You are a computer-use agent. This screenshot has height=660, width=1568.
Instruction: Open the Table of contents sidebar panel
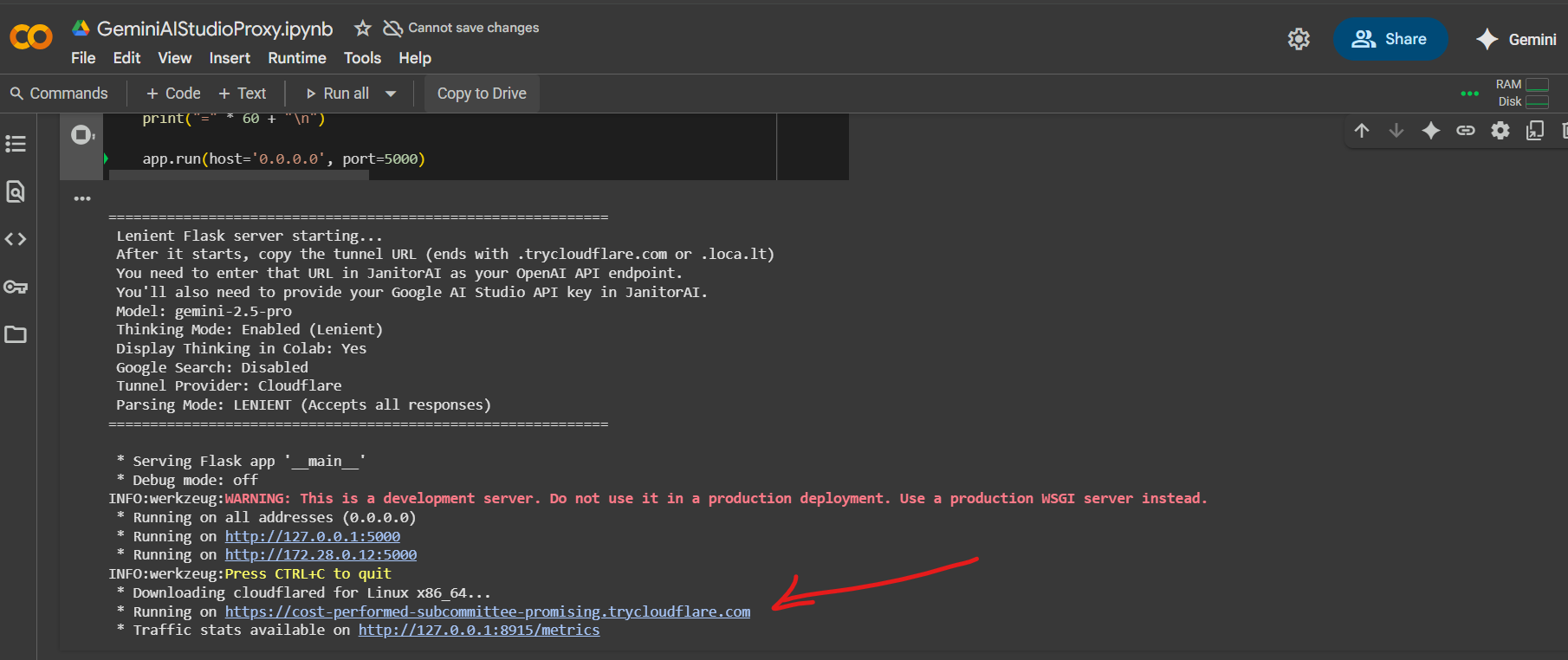[x=16, y=144]
